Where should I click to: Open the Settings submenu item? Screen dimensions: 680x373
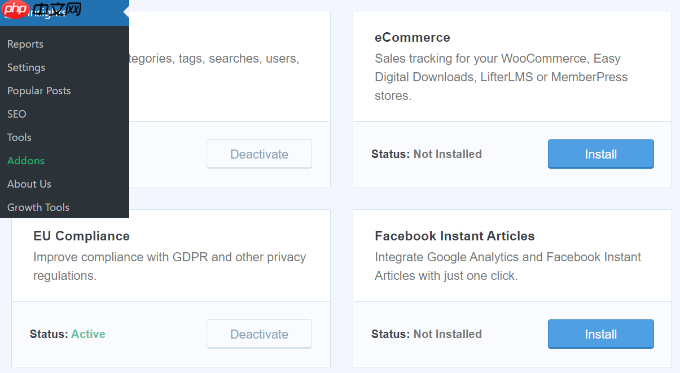click(x=26, y=68)
